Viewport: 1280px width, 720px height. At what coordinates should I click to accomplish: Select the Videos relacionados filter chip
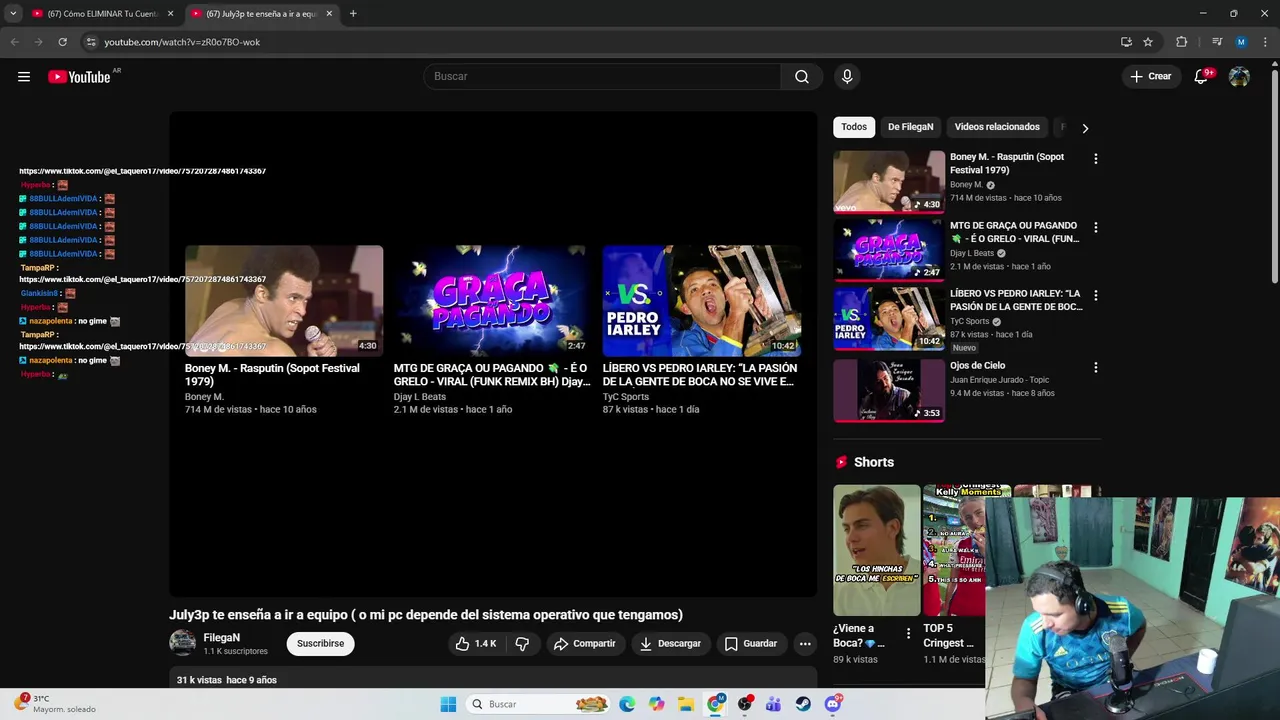coord(997,127)
